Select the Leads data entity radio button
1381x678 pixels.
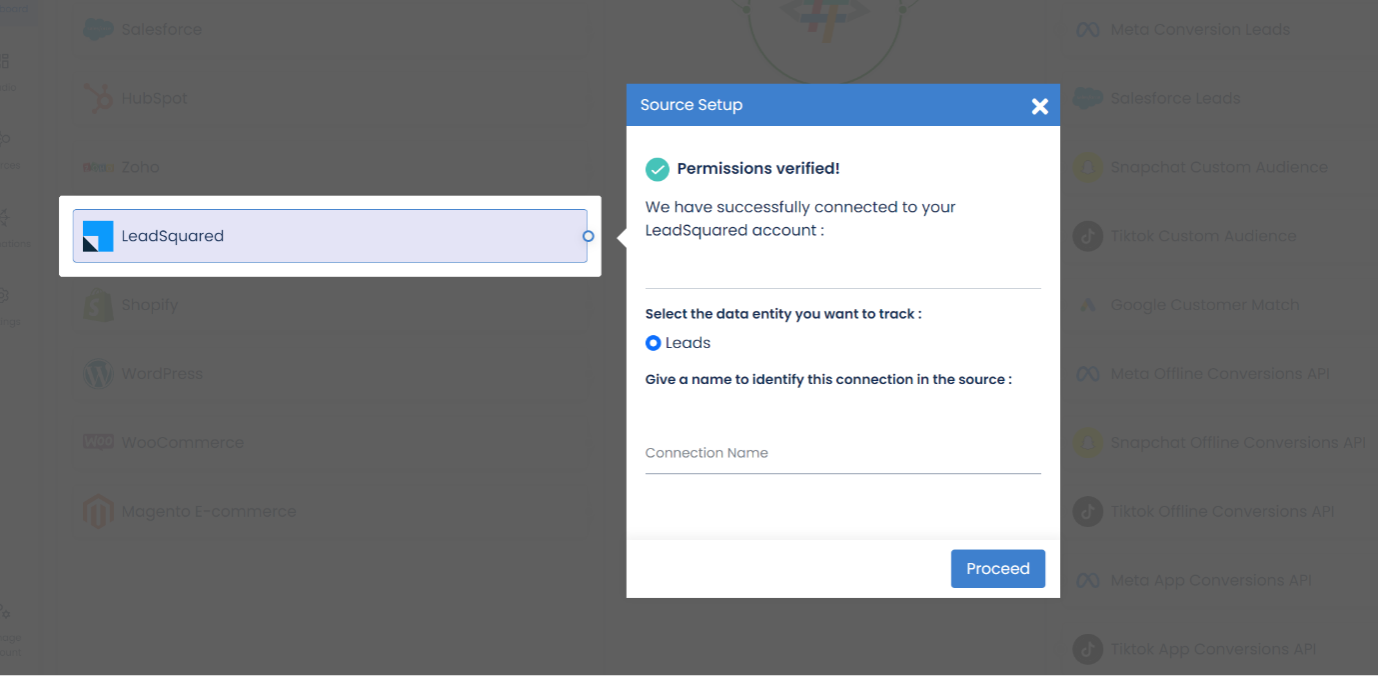pos(653,343)
